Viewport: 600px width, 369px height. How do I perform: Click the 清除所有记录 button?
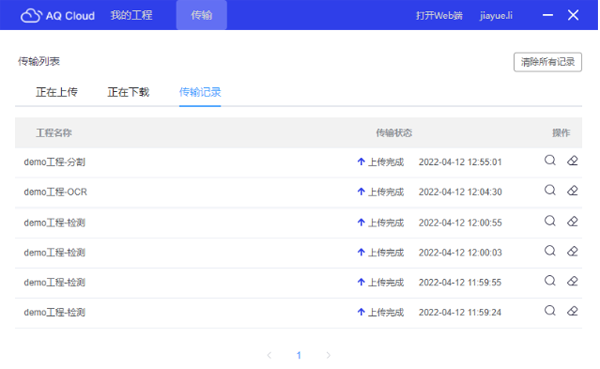point(547,62)
